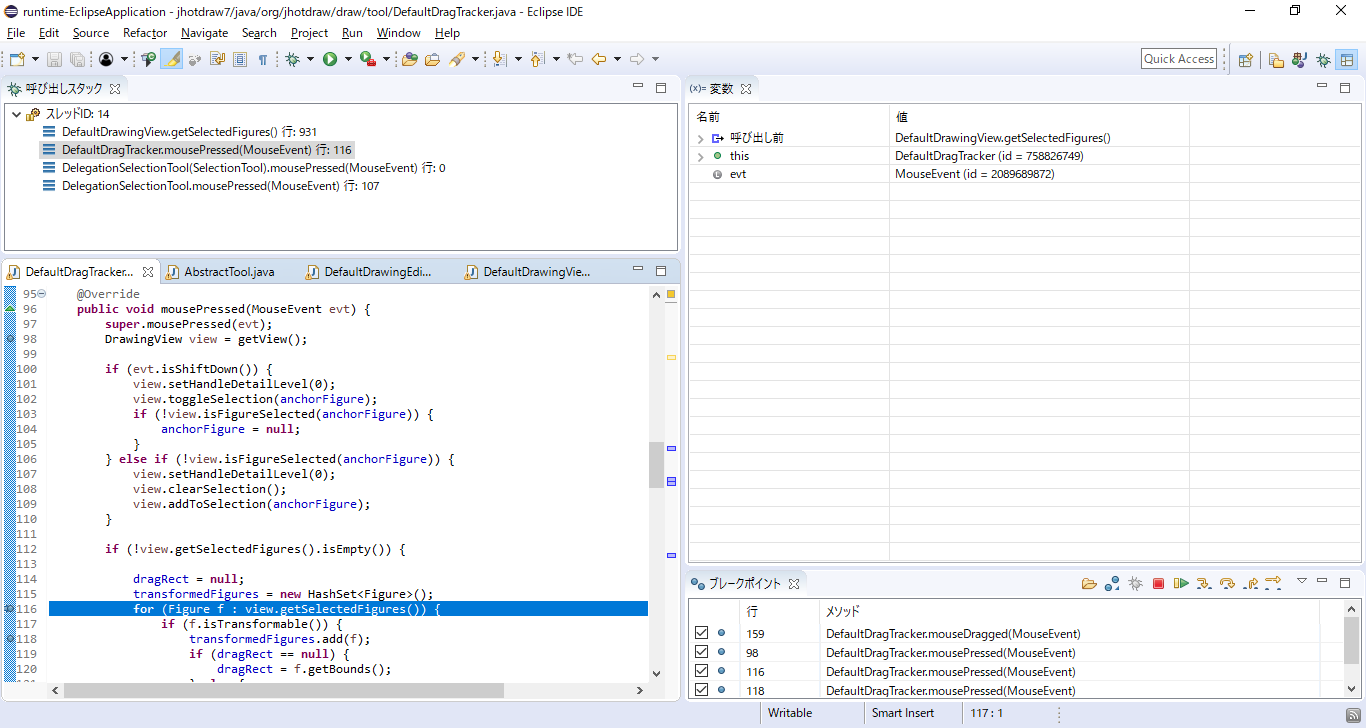Click the Back navigation yellow arrow
The width and height of the screenshot is (1366, 728).
click(599, 59)
